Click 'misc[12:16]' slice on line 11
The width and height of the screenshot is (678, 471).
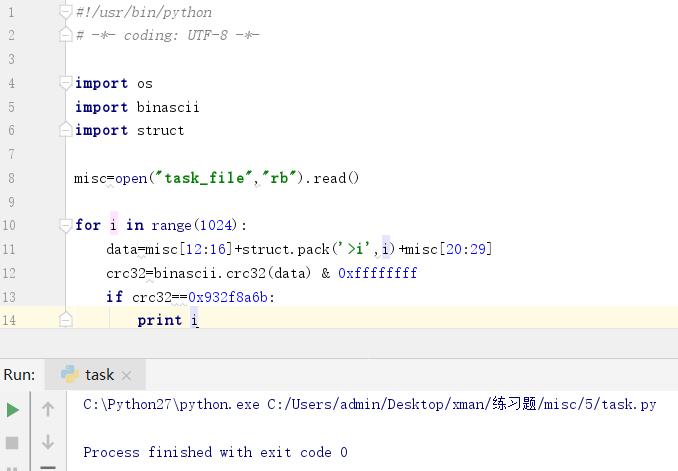click(x=189, y=249)
